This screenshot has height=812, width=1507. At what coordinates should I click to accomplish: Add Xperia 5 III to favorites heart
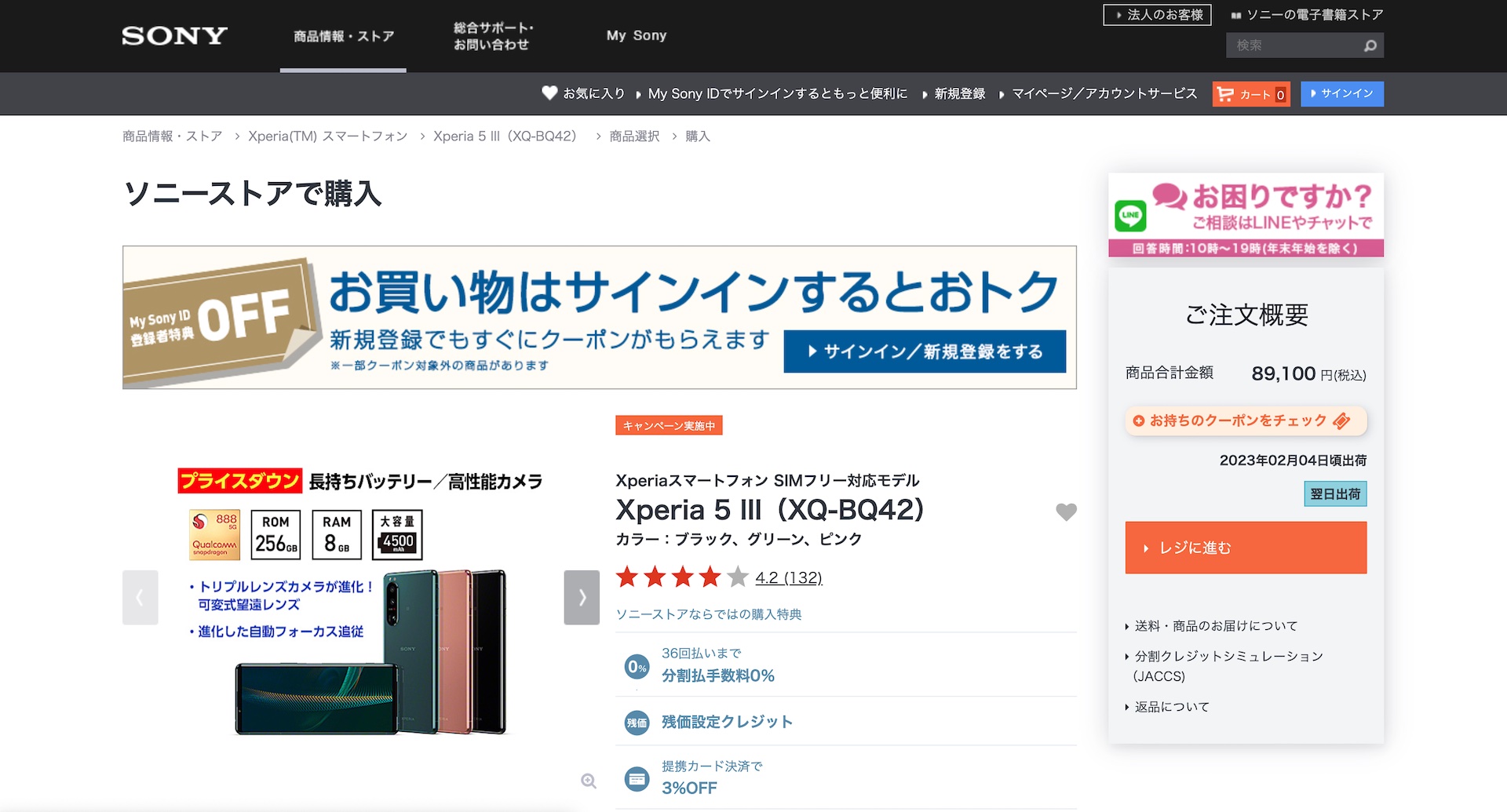(x=1066, y=512)
